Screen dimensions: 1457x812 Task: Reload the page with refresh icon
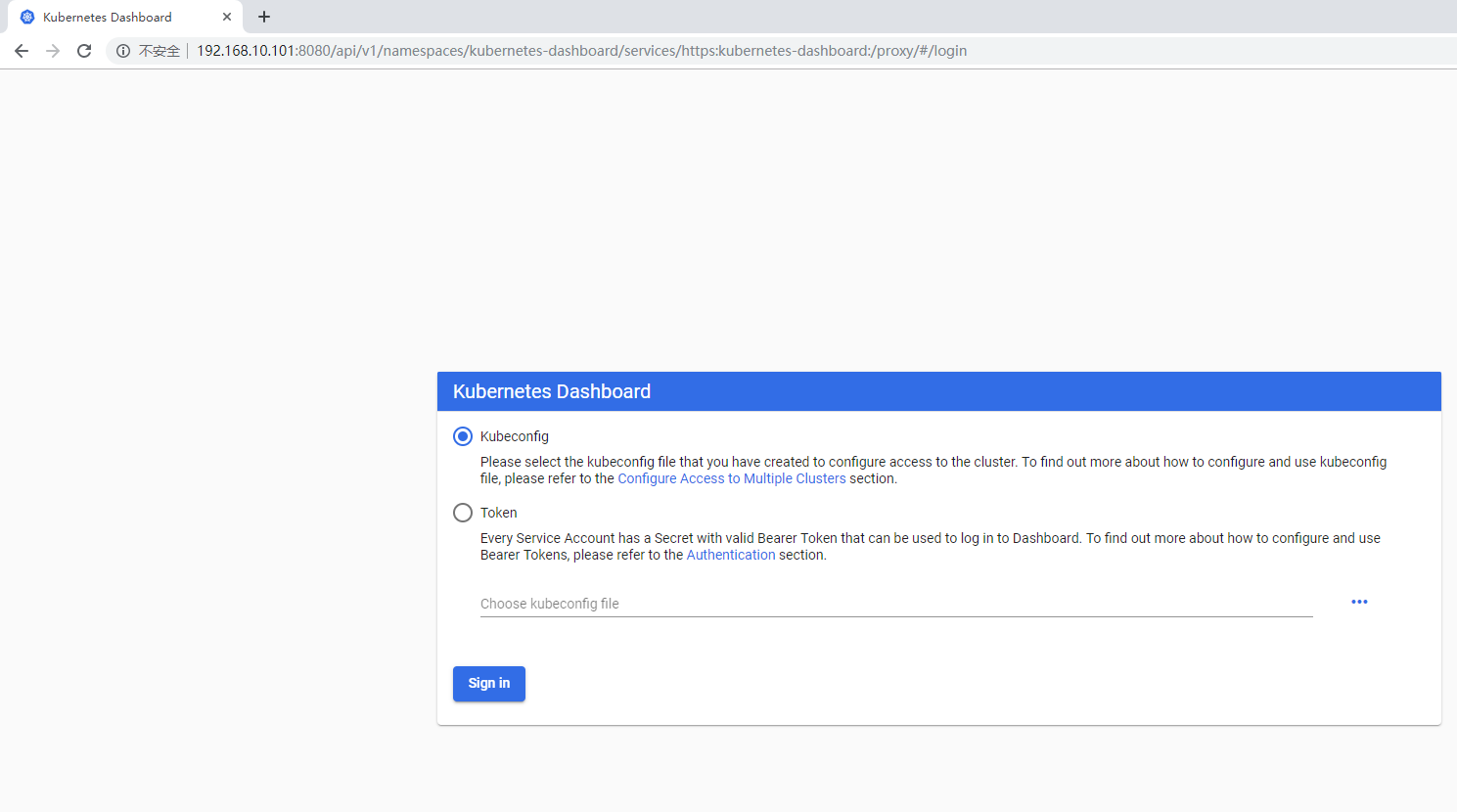tap(84, 51)
